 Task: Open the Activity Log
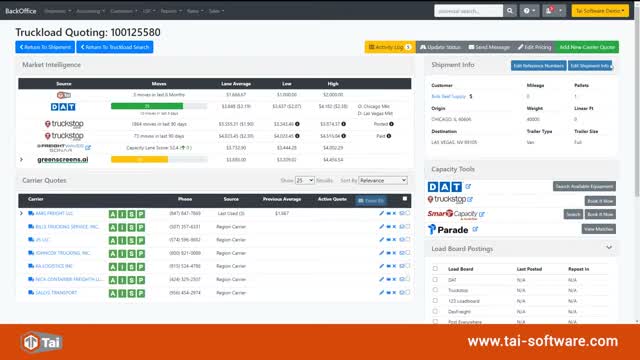tap(390, 47)
